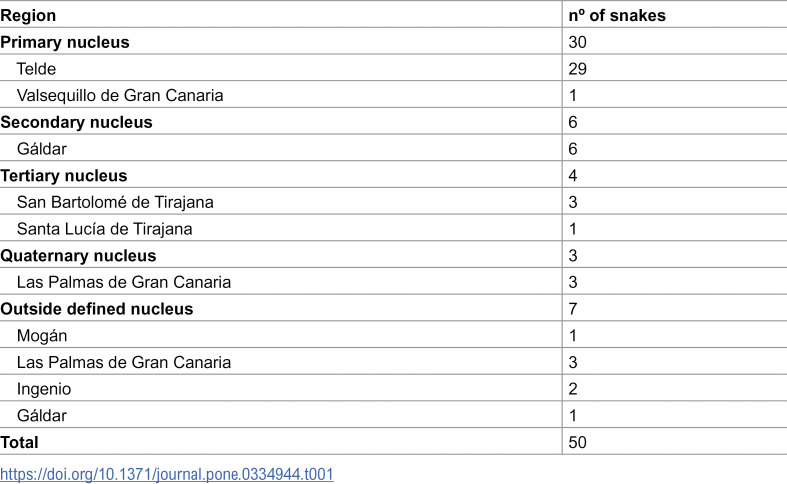The image size is (787, 484).
Task: Click the value 30 for Primary nucleus
Action: 577,42
